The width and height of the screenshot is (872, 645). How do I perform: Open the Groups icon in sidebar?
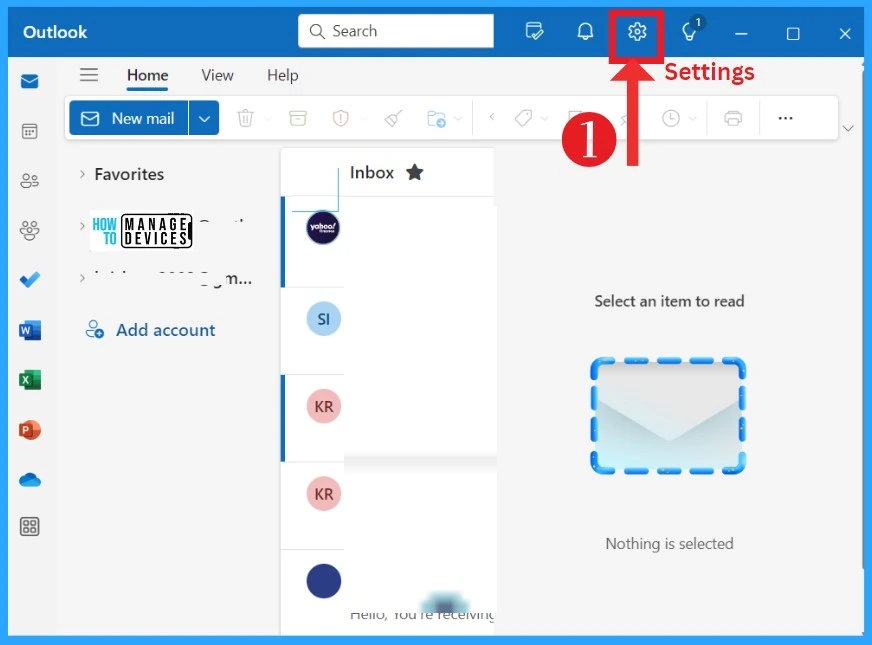click(29, 230)
